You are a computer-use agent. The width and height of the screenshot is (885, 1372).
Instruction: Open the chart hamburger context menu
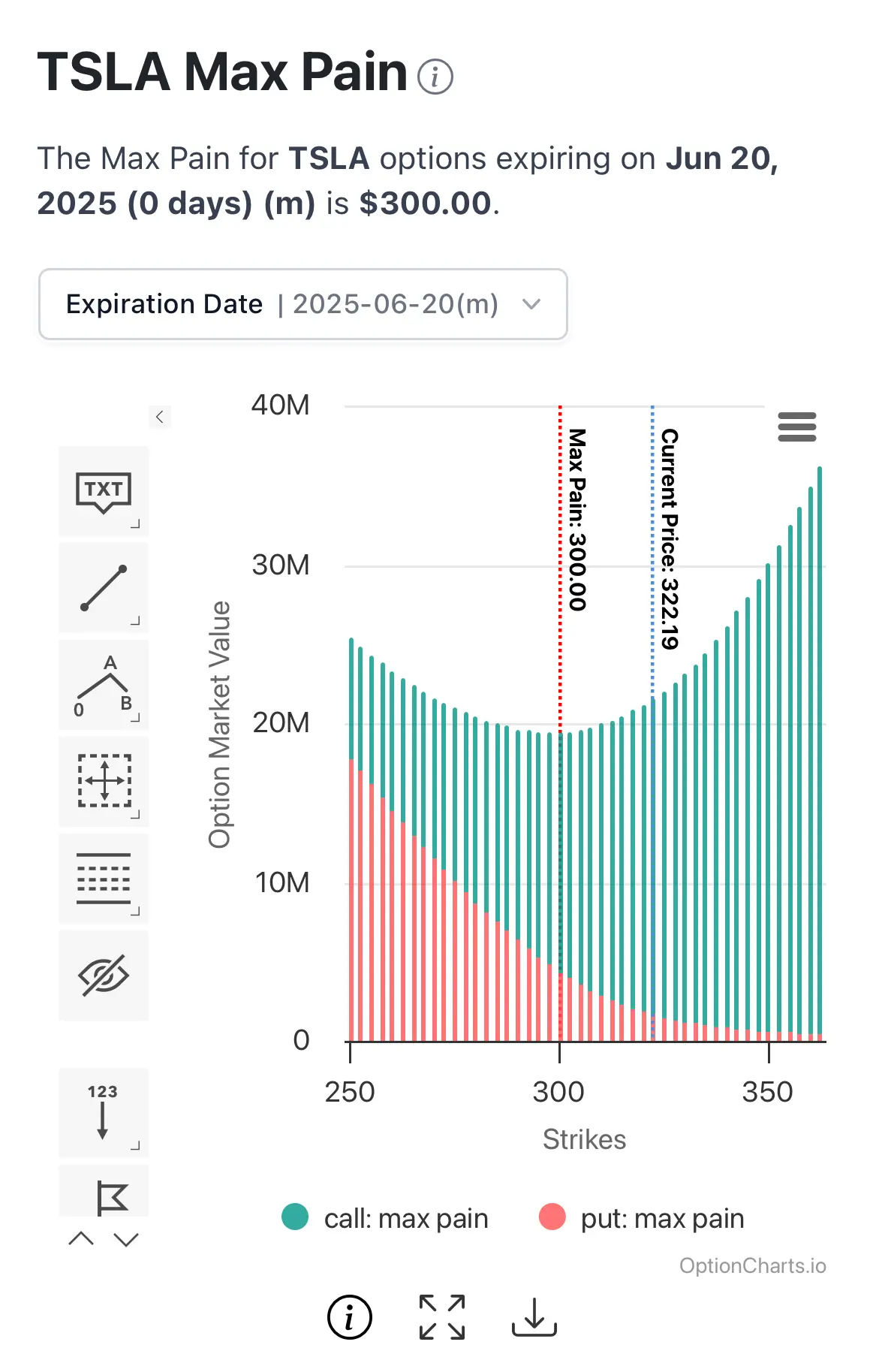797,427
